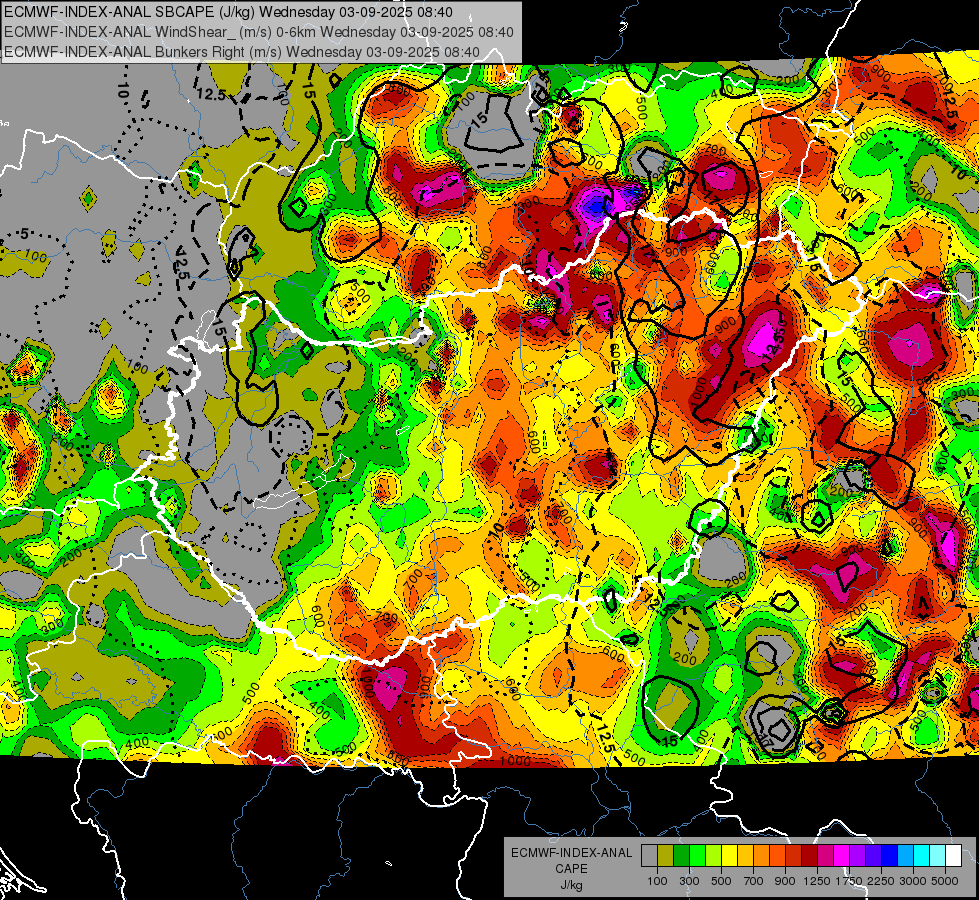The height and width of the screenshot is (900, 979).
Task: Click the legend tick label 500
Action: [x=721, y=881]
